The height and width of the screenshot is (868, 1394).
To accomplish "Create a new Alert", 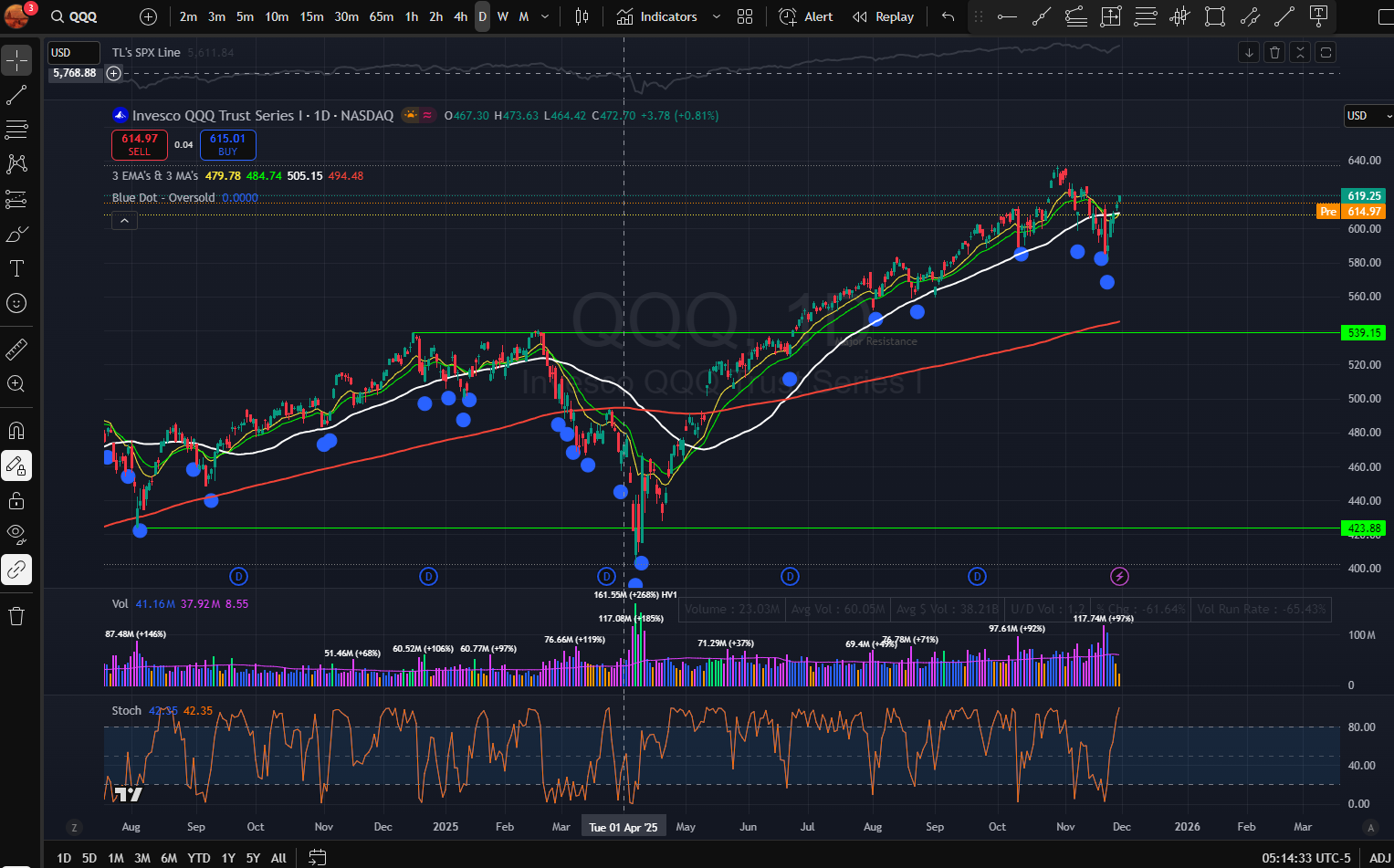I will point(805,16).
